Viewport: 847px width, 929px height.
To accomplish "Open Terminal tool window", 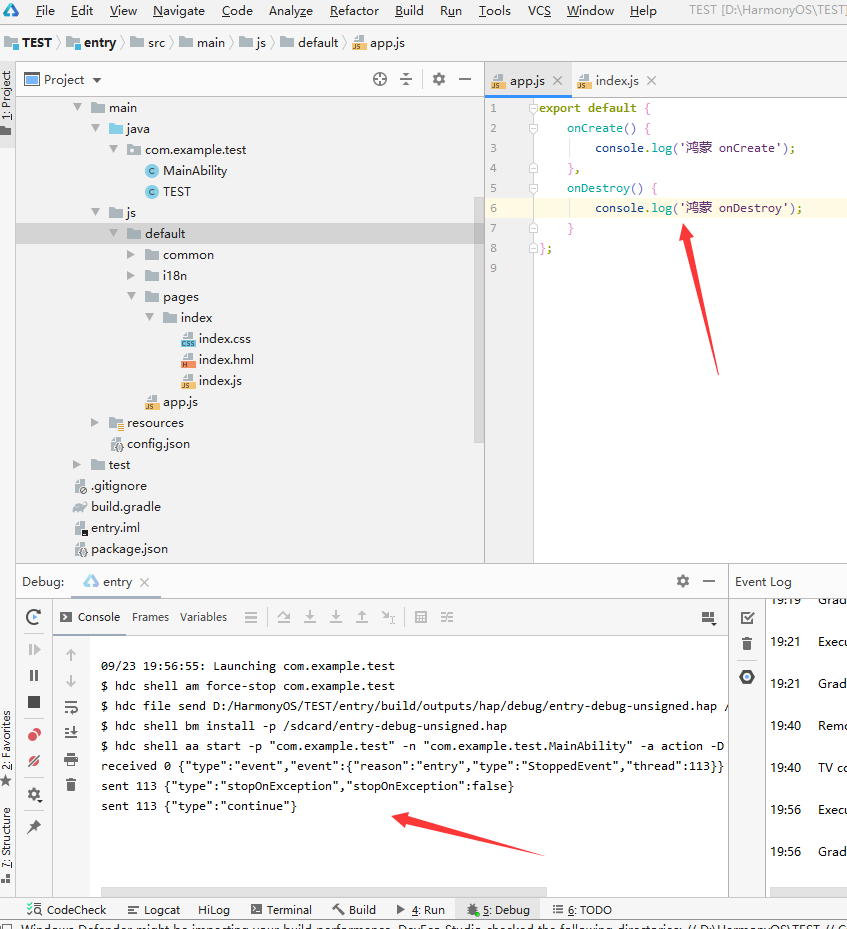I will click(x=281, y=910).
